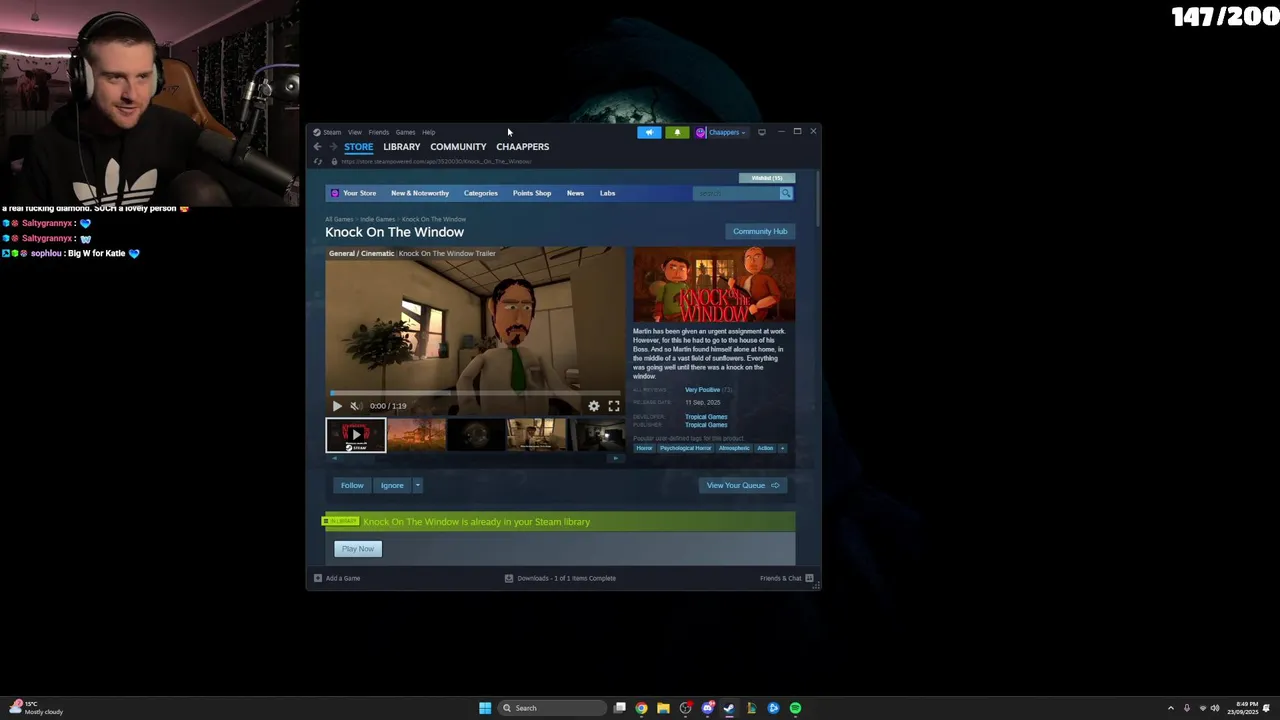Reload the page with the refresh icon
The width and height of the screenshot is (1280, 720).
point(318,161)
